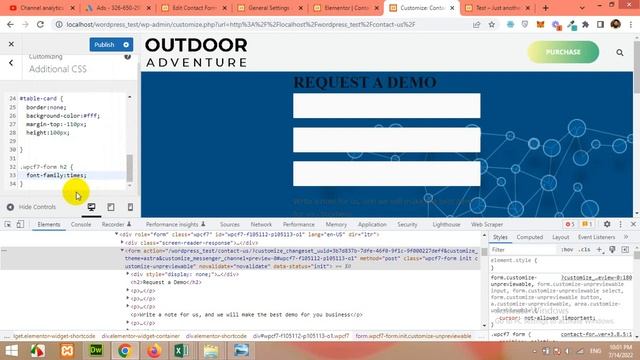Open the site search icon in preview
Image resolution: width=640 pixels, height=360 pixels.
[620, 52]
